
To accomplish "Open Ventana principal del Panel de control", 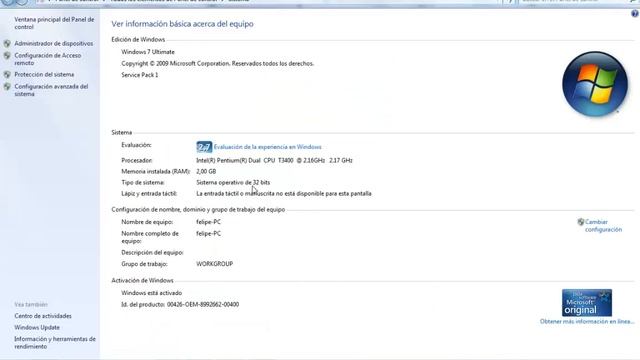I will (x=54, y=23).
